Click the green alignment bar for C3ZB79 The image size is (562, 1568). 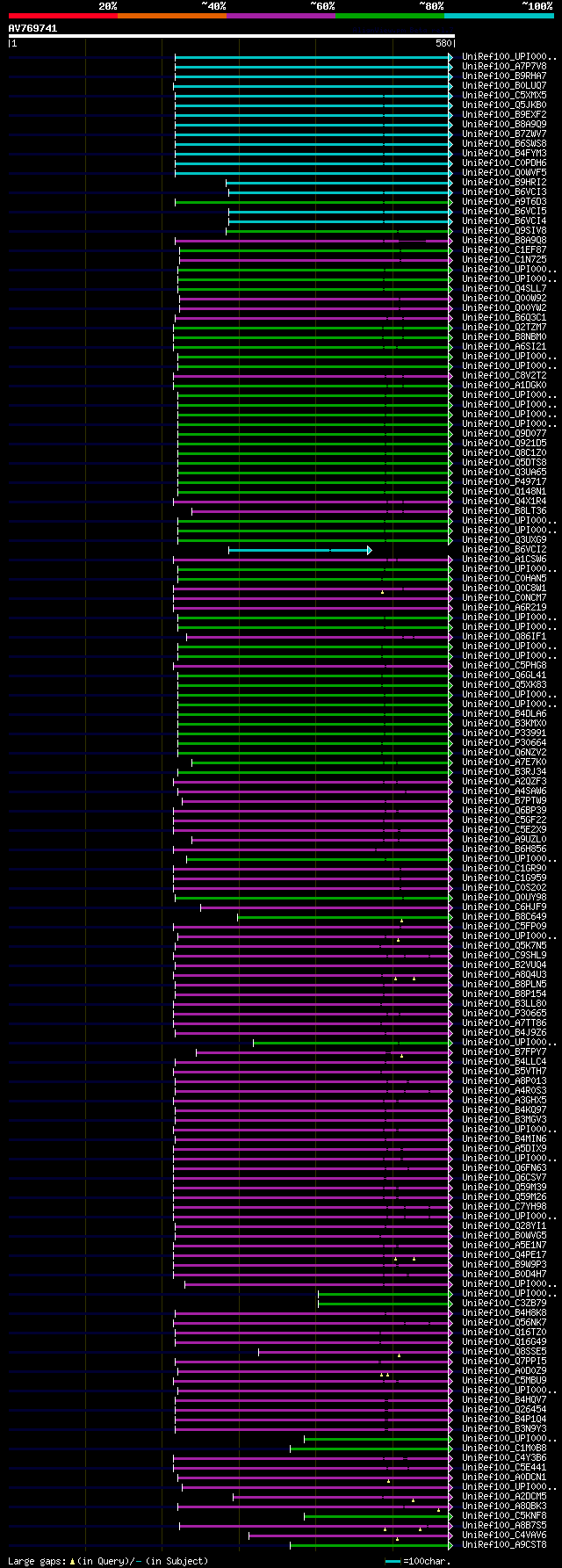(x=385, y=1304)
